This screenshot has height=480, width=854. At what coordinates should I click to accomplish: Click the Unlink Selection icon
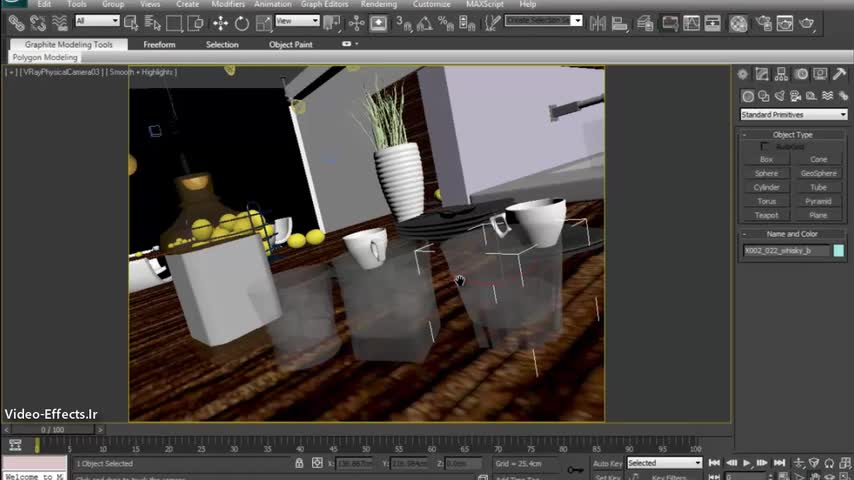point(38,23)
